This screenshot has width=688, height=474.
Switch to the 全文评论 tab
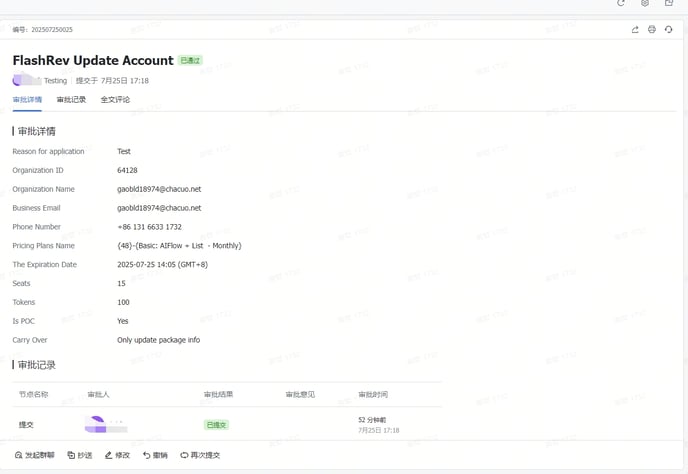tap(115, 100)
